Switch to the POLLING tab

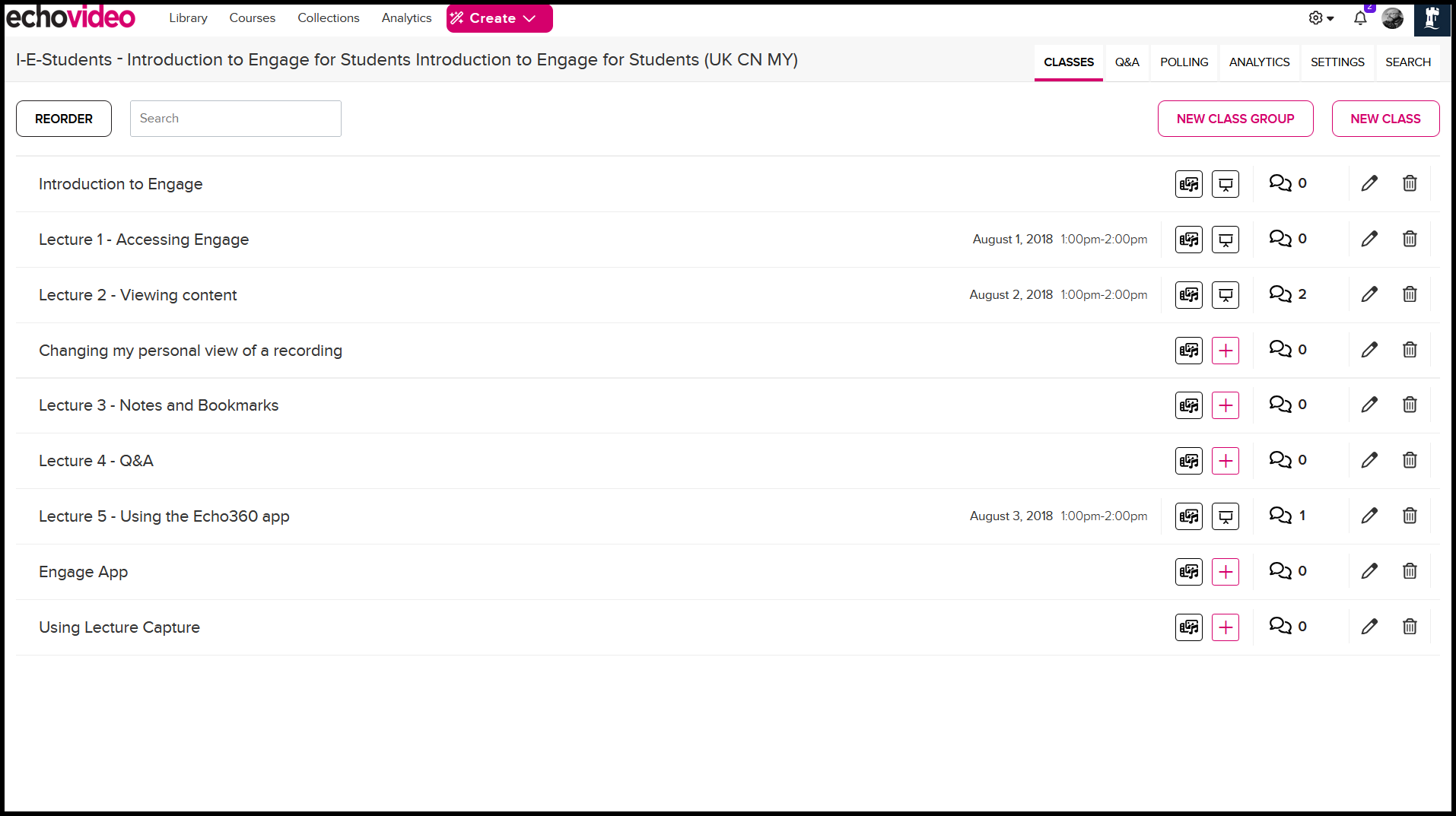(1184, 62)
